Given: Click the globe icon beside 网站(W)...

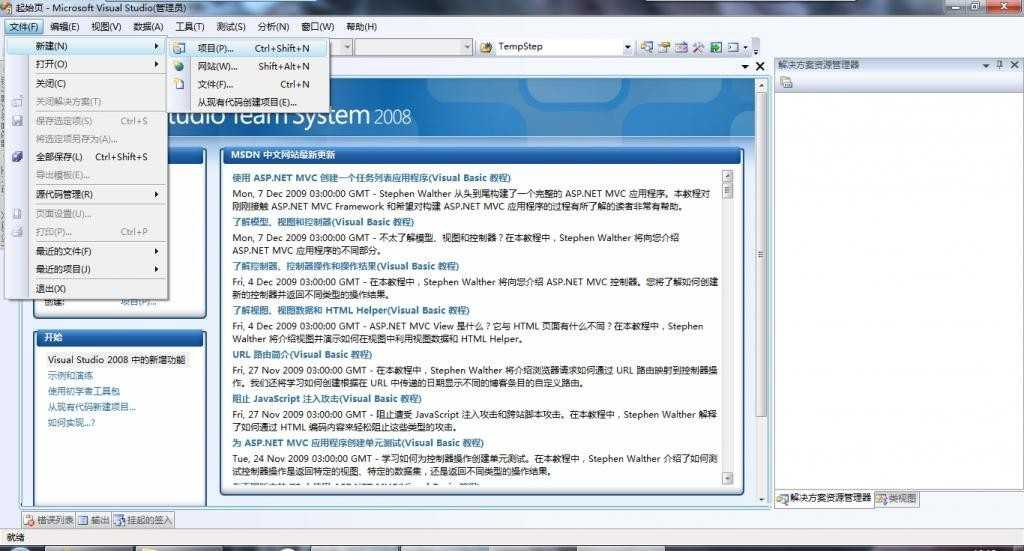Looking at the screenshot, I should pyautogui.click(x=179, y=66).
